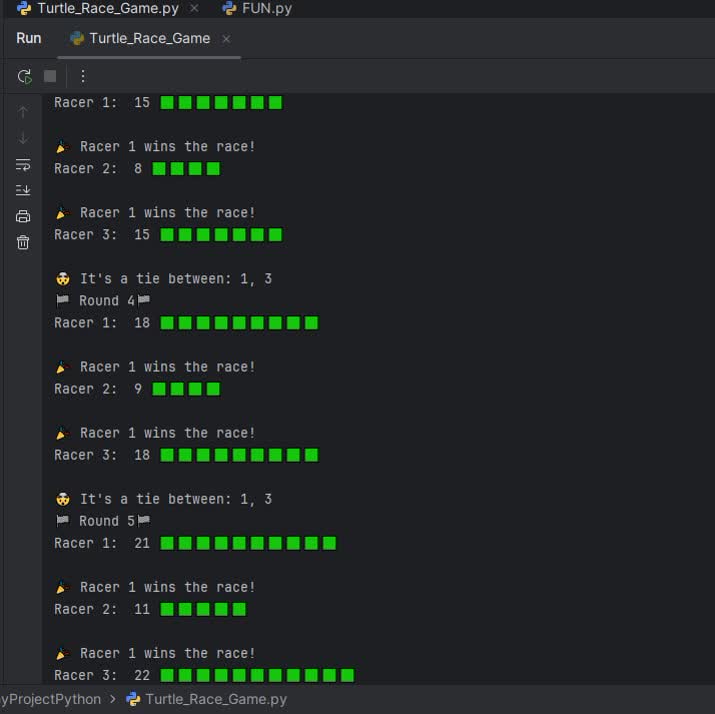This screenshot has height=714, width=715.
Task: Click the tie message above Round 4
Action: tap(164, 279)
